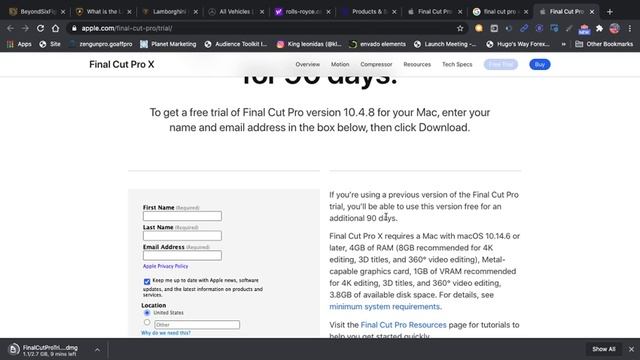The image size is (640, 360).
Task: Open the Resources nav item
Action: coord(417,64)
